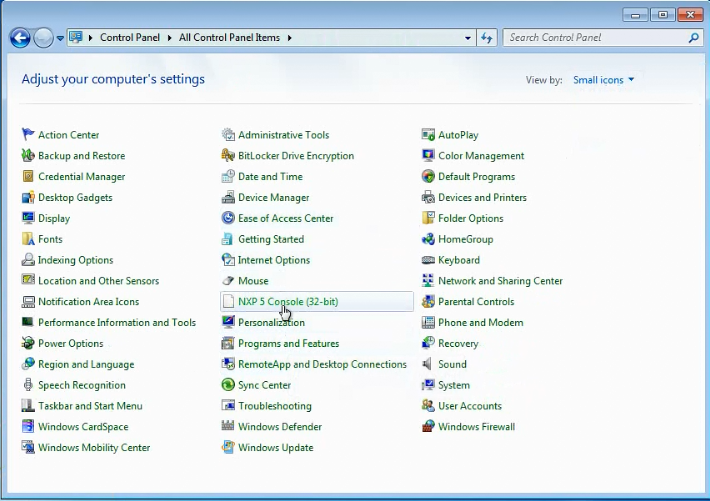Click the Desktop Gadgets icon

tap(28, 197)
